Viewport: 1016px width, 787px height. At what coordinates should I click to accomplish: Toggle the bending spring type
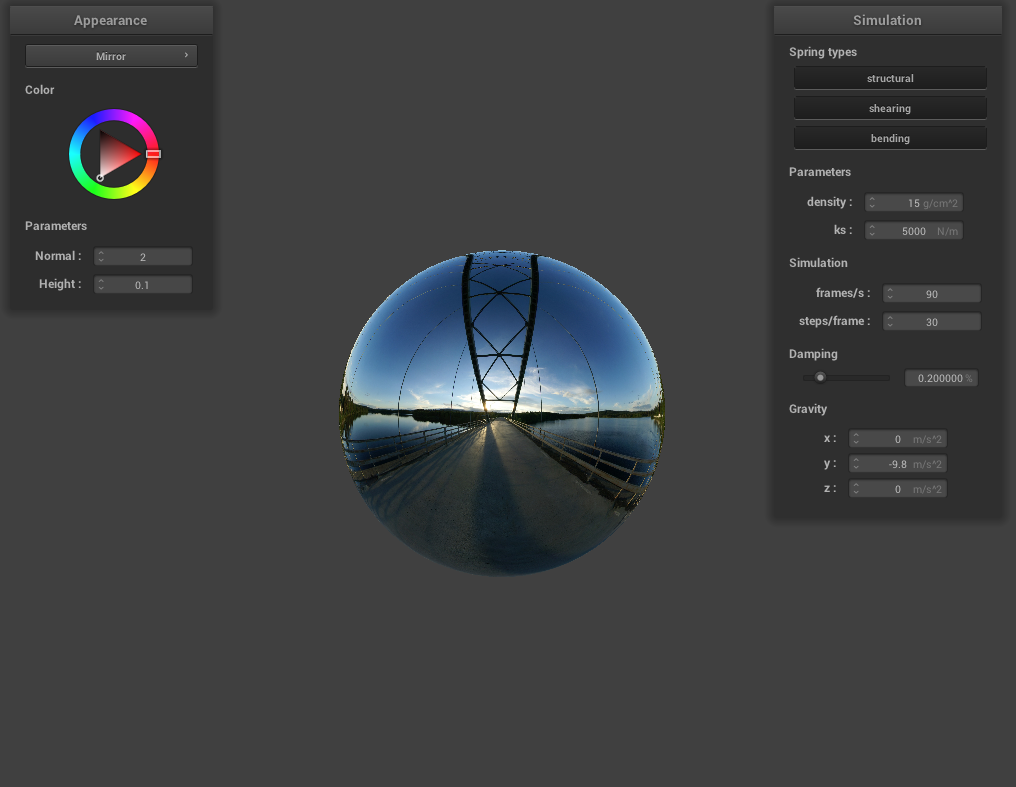(890, 138)
